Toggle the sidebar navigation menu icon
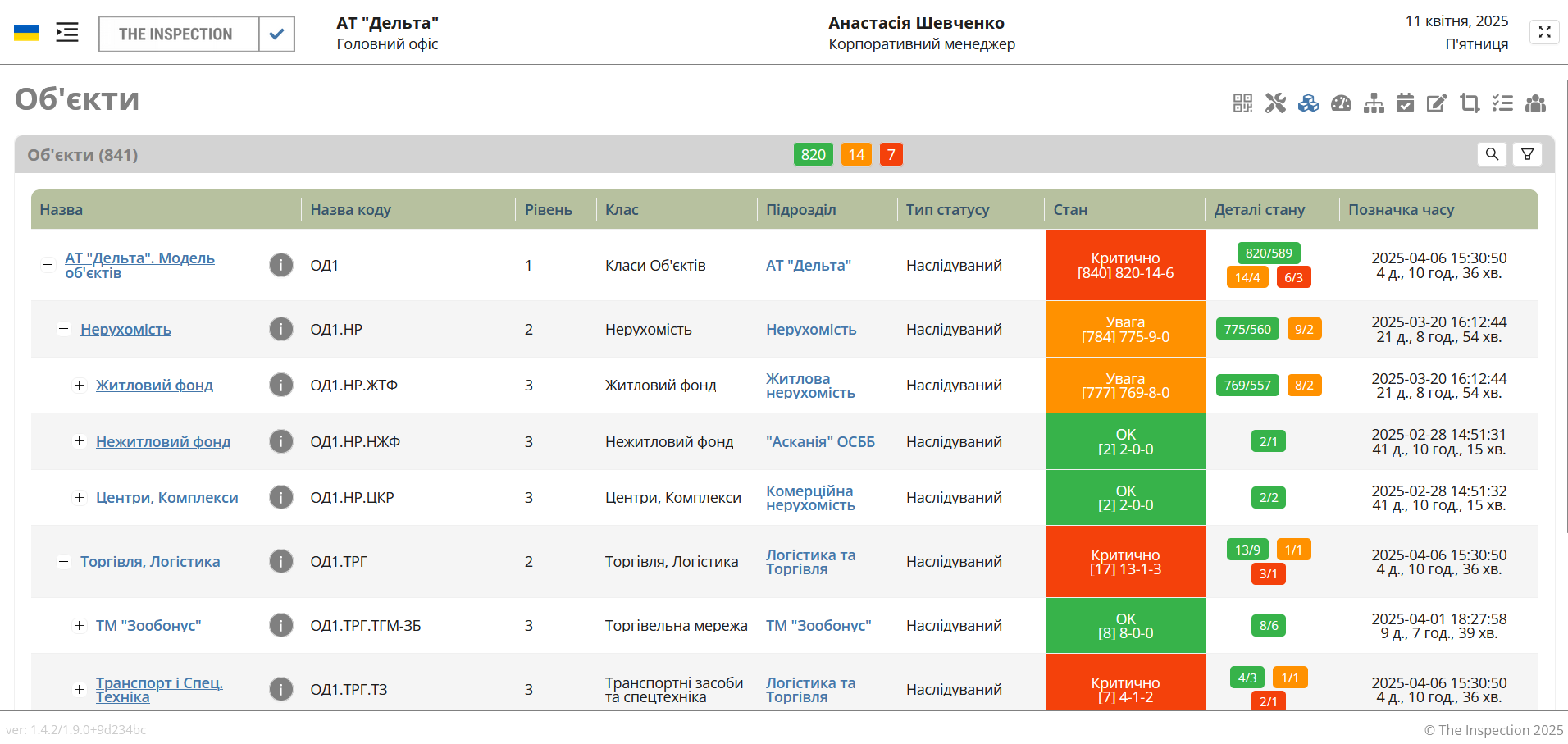 (67, 33)
